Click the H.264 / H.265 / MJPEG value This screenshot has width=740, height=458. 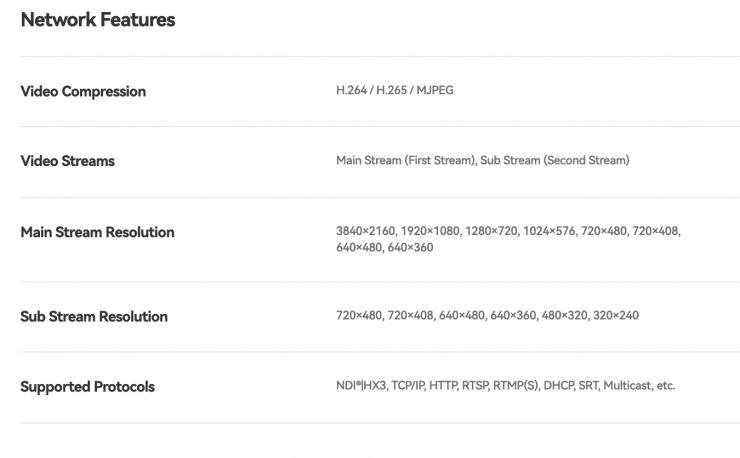pyautogui.click(x=395, y=90)
